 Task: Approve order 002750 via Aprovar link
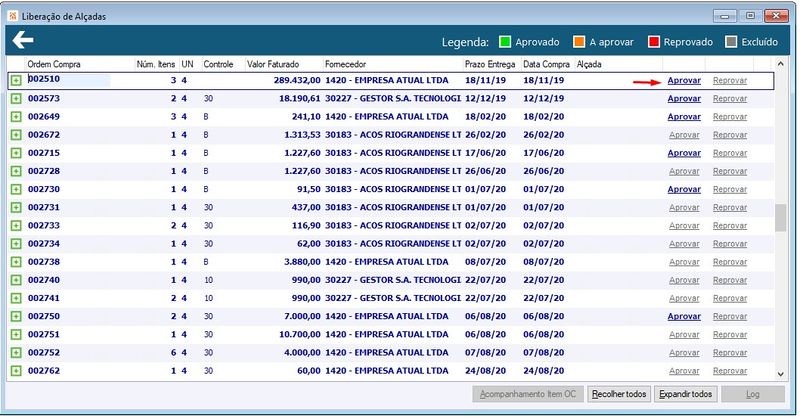tap(684, 316)
